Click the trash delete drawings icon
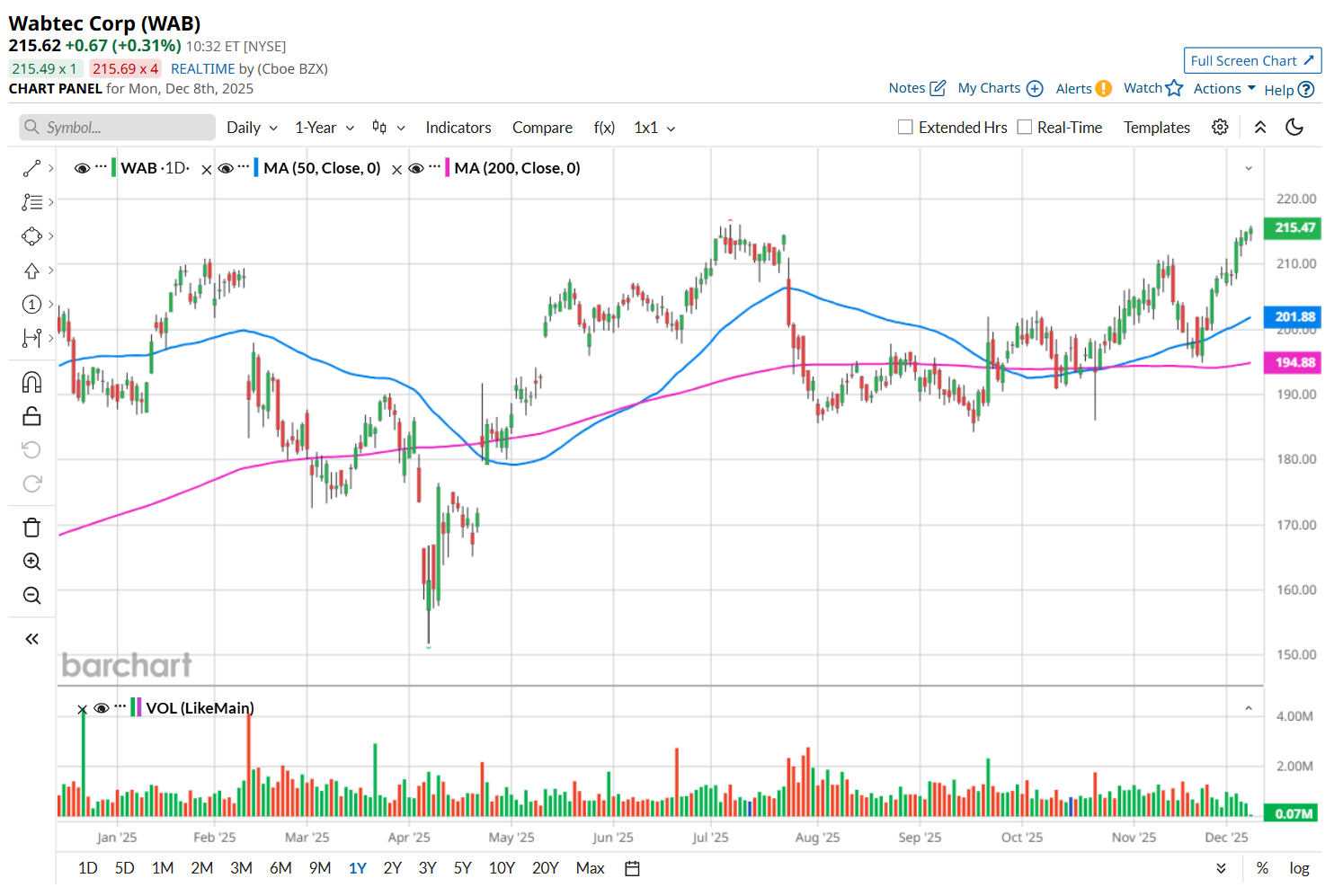1334x896 pixels. click(31, 528)
